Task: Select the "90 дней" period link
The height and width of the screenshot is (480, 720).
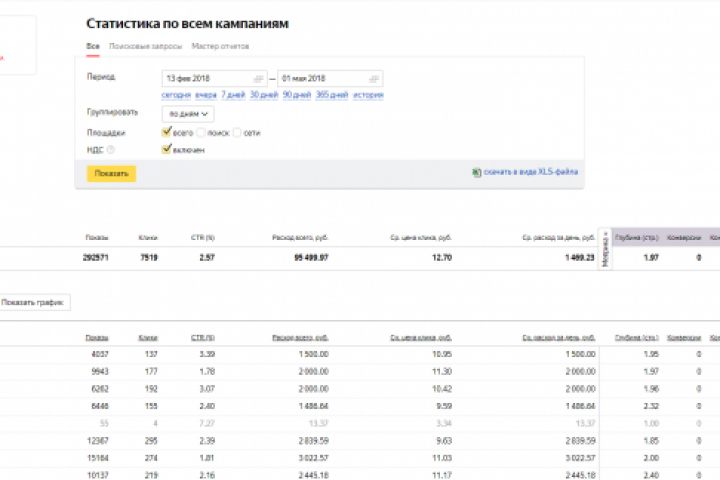Action: [x=297, y=95]
